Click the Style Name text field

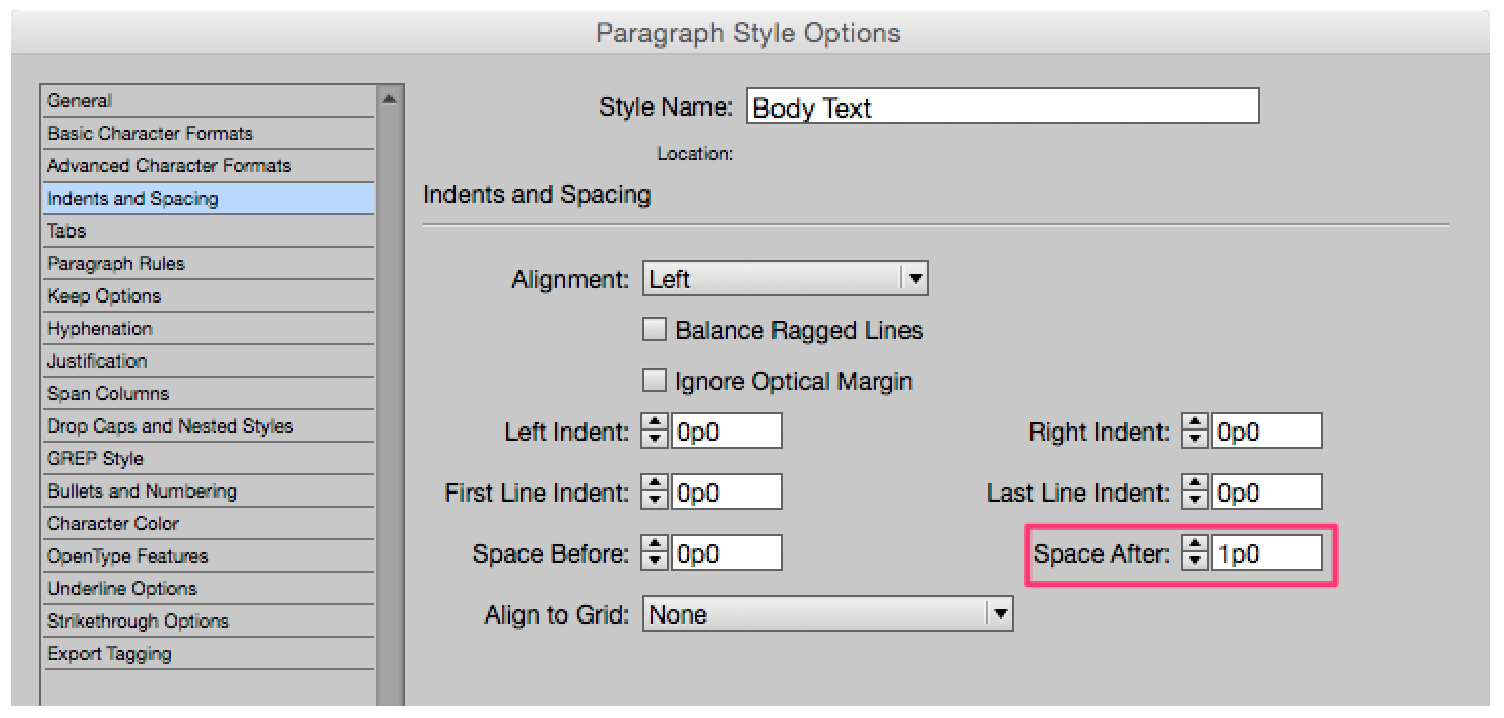[1002, 107]
